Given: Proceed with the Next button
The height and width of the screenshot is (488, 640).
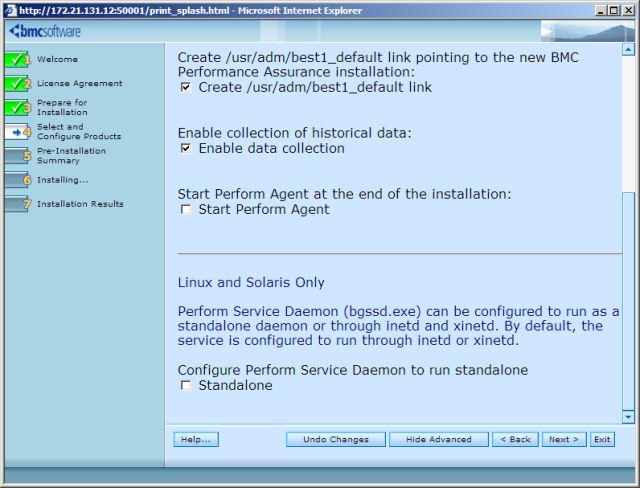Looking at the screenshot, I should (564, 439).
